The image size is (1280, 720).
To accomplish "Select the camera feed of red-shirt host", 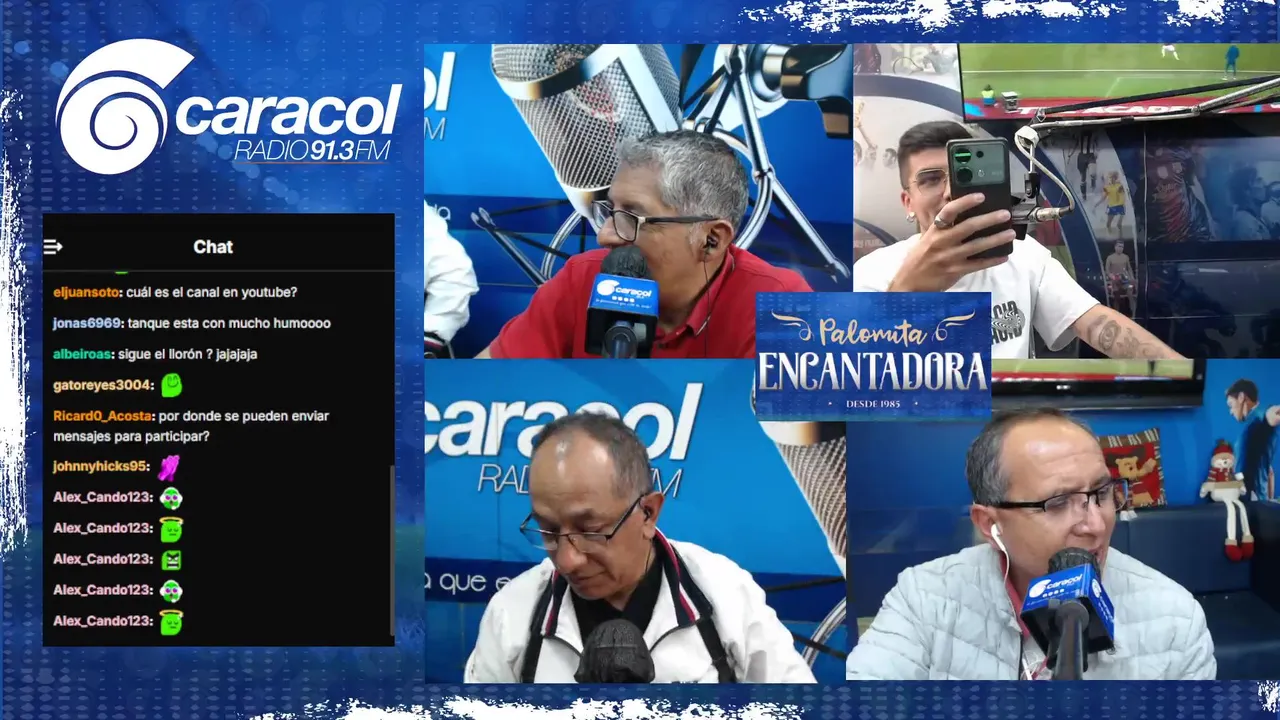I will [638, 201].
